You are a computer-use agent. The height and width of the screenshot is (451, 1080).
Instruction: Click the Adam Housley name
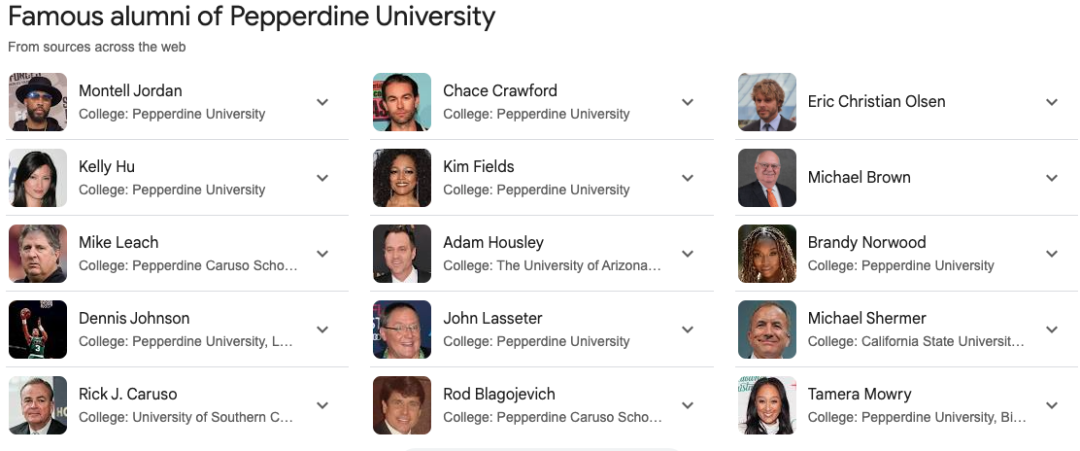point(493,242)
